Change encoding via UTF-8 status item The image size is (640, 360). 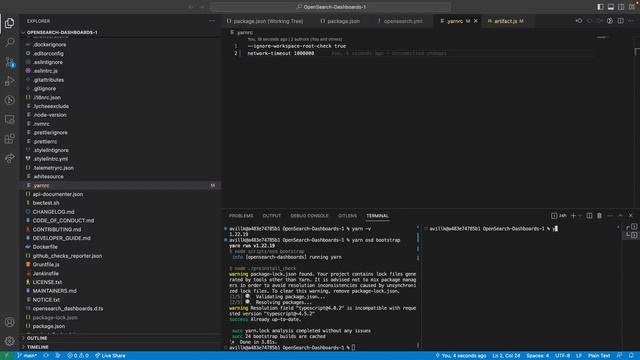(562, 356)
